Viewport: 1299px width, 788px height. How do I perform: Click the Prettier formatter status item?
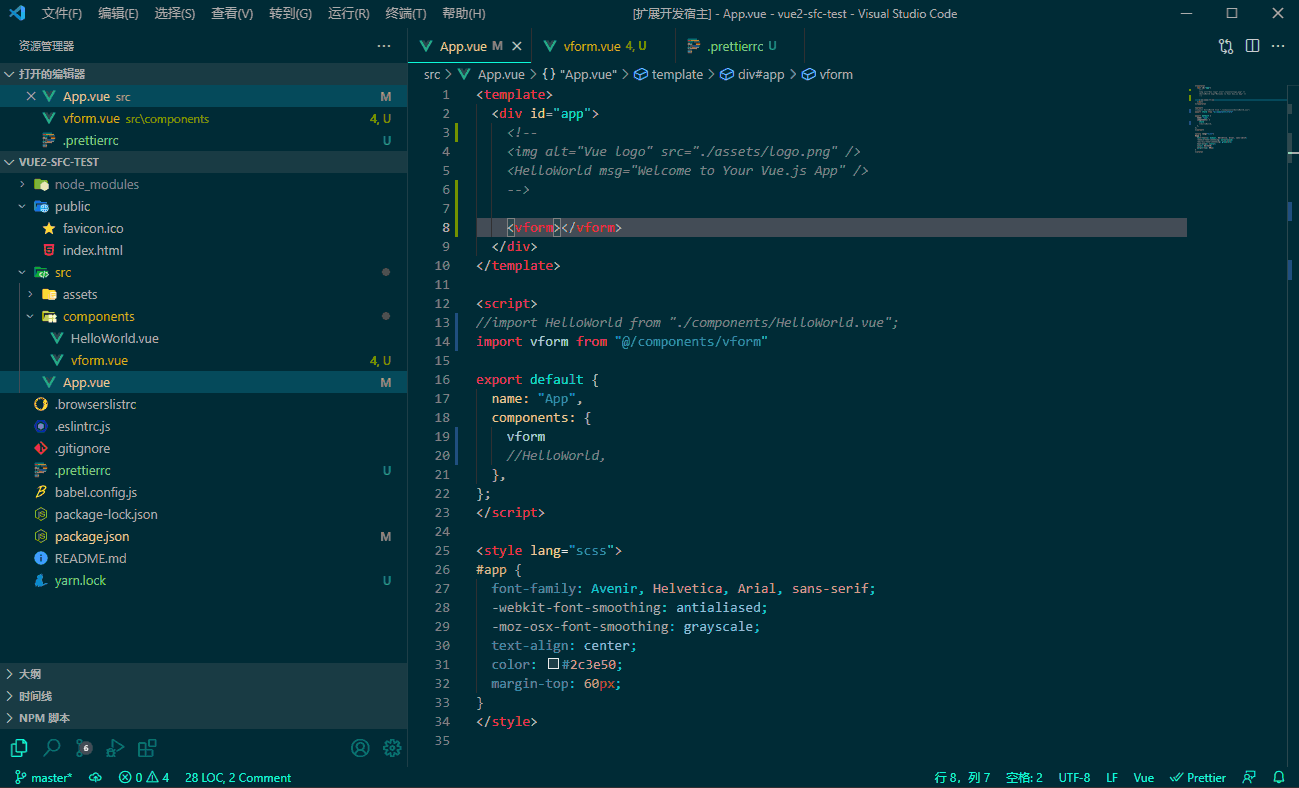coord(1198,778)
